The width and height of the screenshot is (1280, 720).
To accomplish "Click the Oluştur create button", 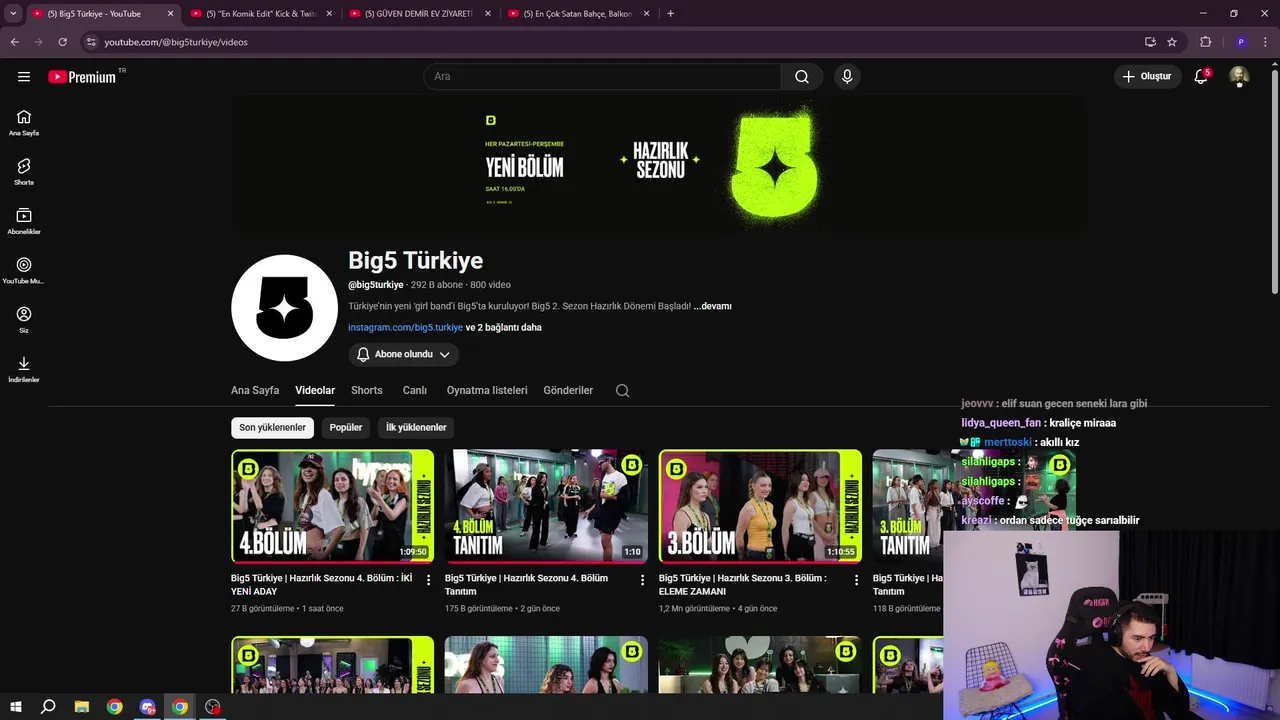I will pyautogui.click(x=1146, y=76).
